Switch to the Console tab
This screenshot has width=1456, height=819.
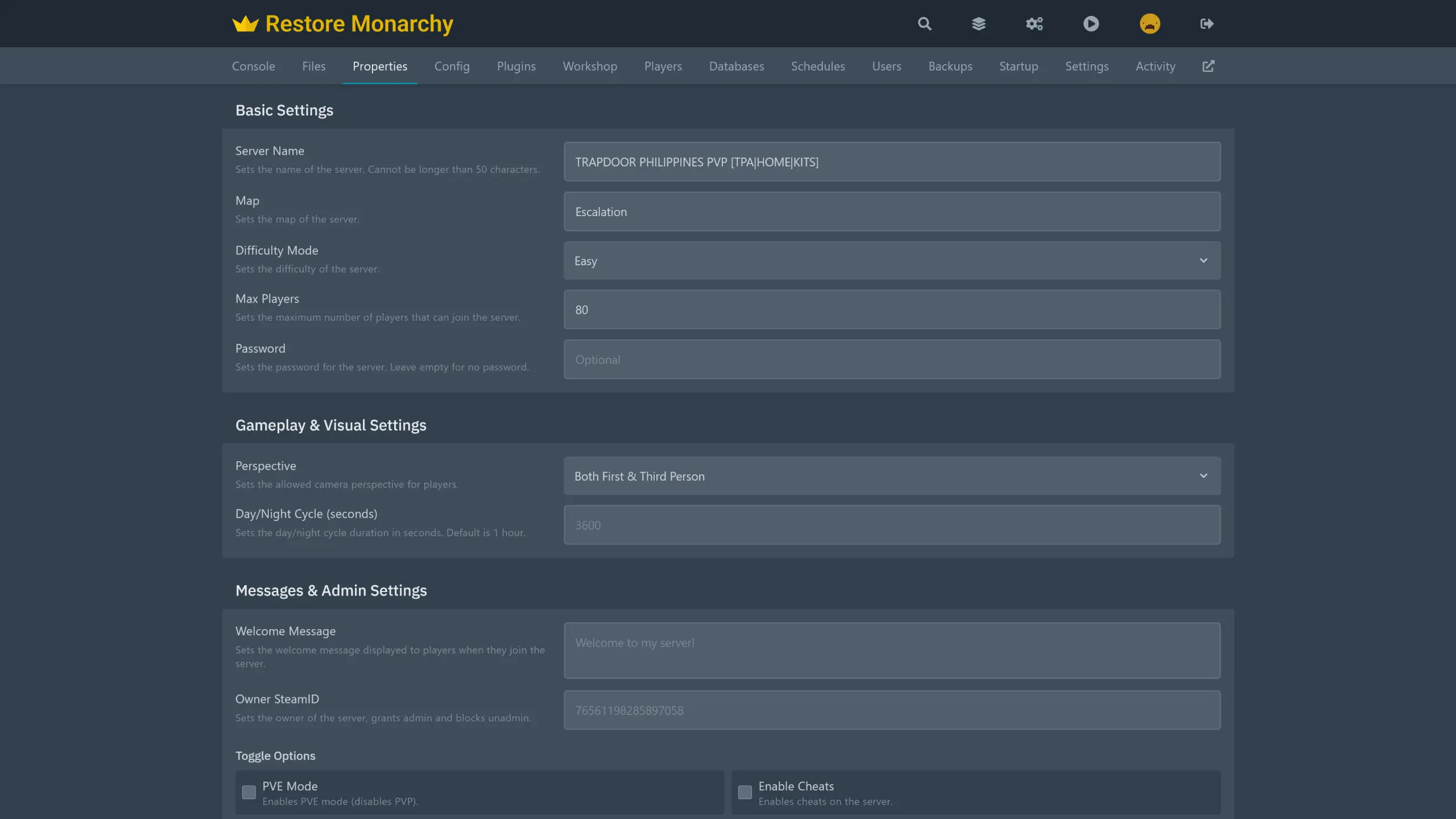pyautogui.click(x=253, y=67)
